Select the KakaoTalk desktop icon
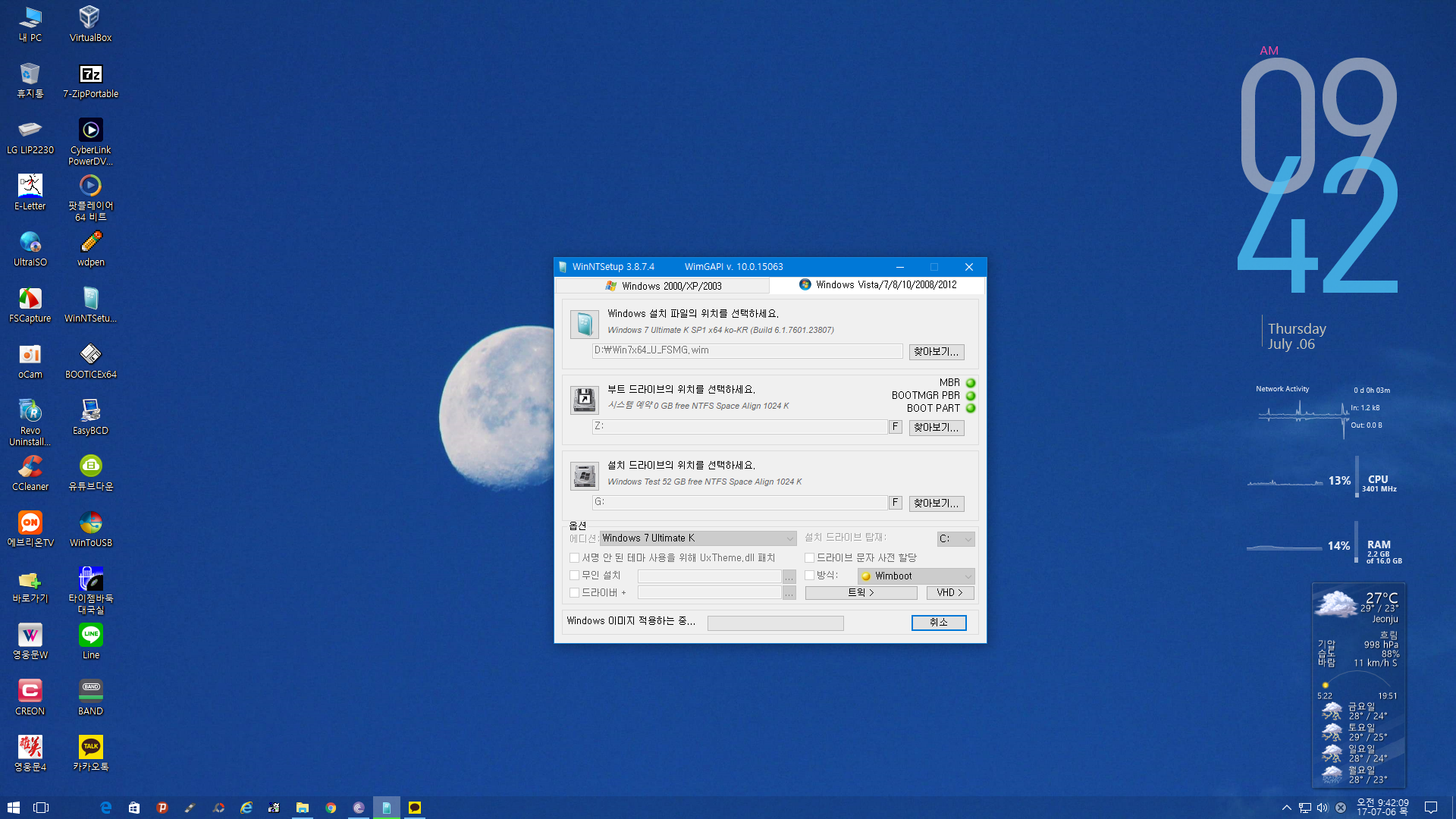This screenshot has width=1456, height=819. pos(90,754)
